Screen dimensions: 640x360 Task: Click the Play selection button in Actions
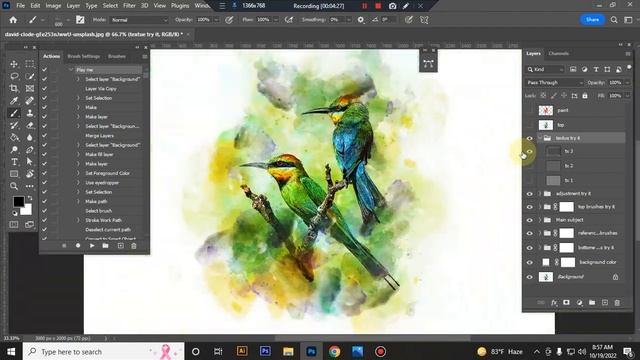click(x=92, y=246)
